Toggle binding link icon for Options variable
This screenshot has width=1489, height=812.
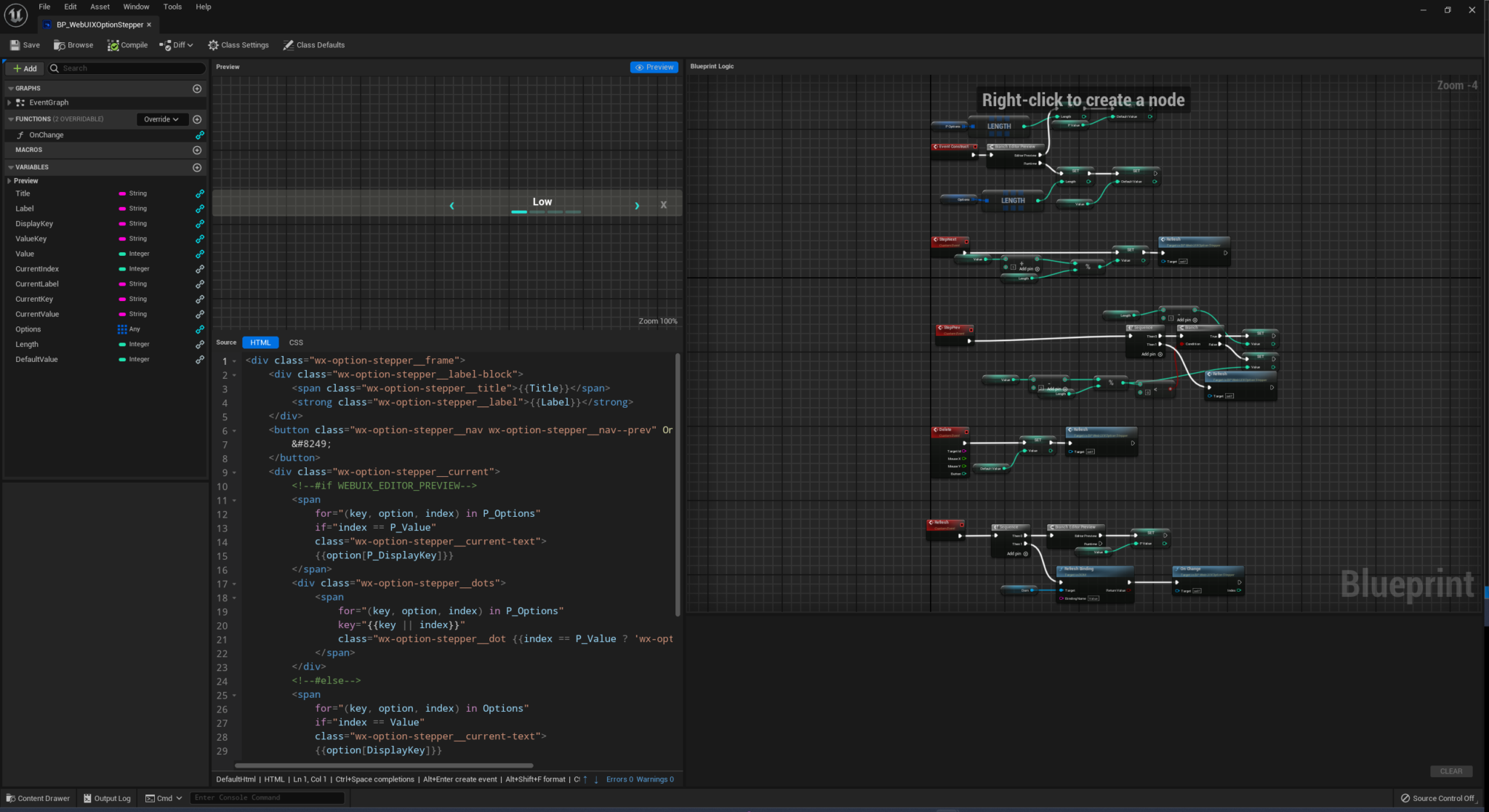(199, 329)
